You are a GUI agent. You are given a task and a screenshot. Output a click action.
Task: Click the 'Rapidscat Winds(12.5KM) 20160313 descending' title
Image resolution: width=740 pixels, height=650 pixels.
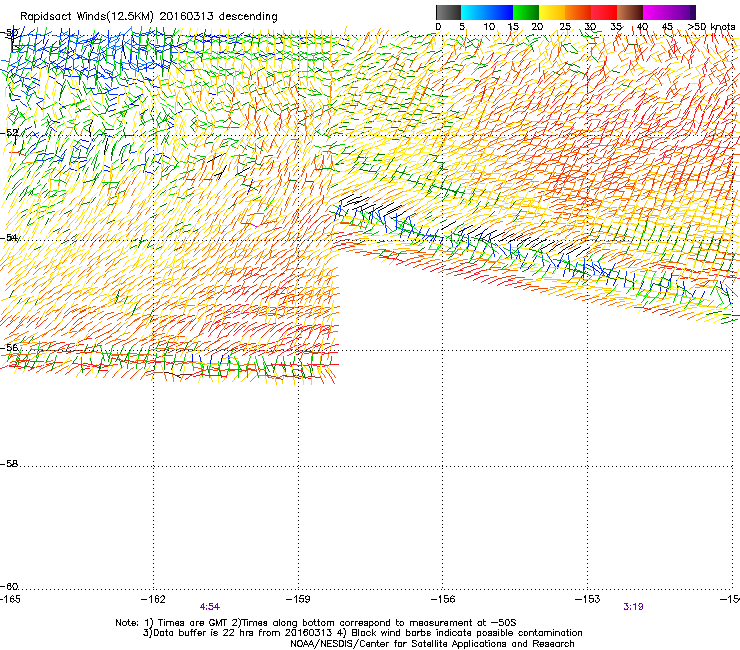coord(149,17)
